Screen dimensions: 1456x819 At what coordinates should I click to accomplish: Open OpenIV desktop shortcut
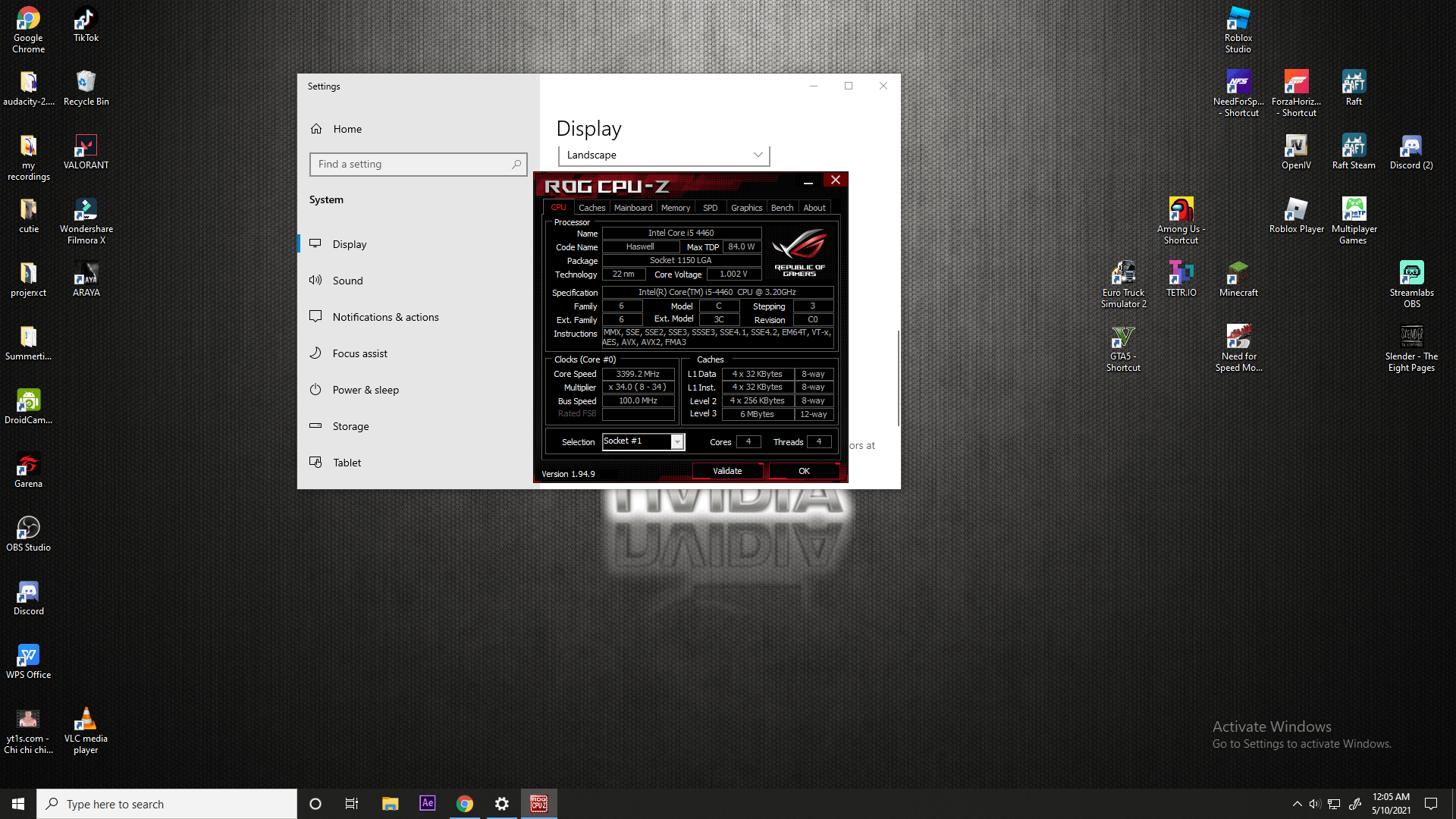pyautogui.click(x=1296, y=152)
